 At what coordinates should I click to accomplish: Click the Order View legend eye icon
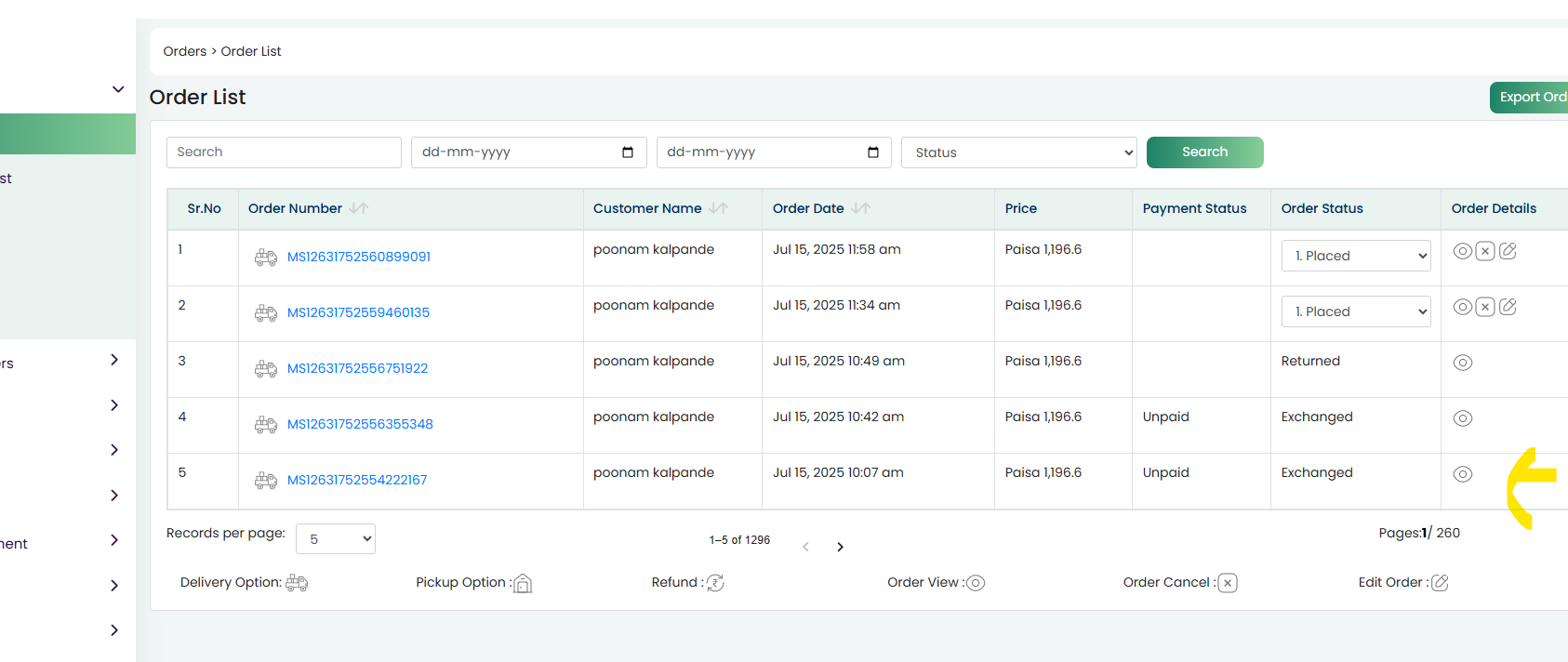[x=976, y=583]
